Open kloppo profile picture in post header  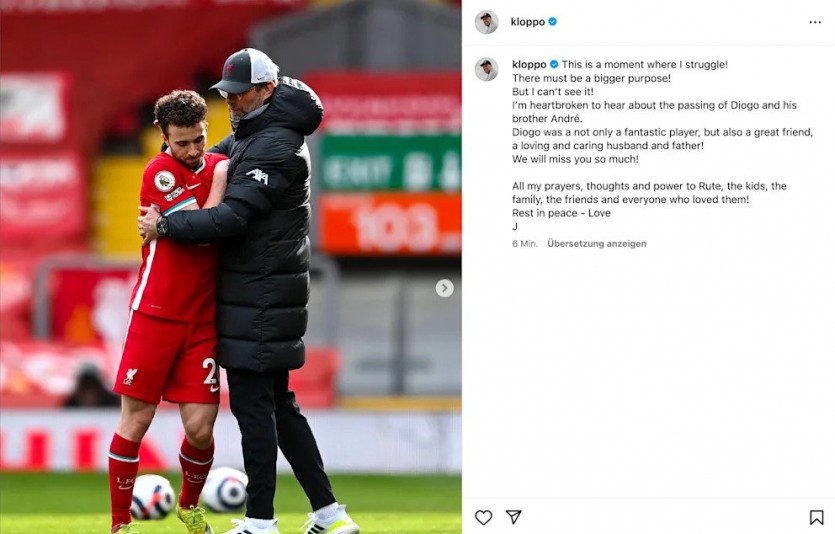tap(486, 22)
